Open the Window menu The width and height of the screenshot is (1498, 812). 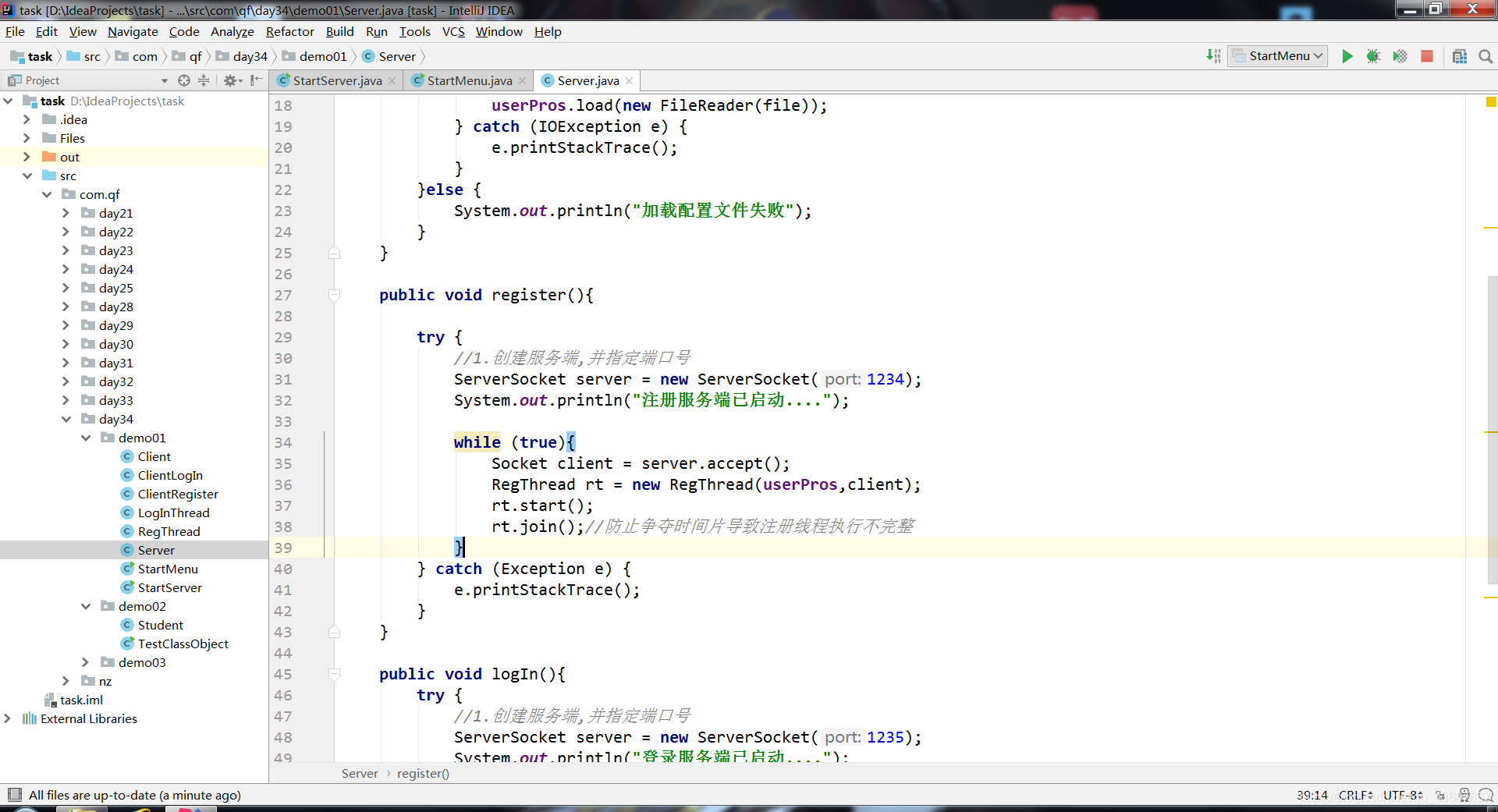tap(499, 31)
